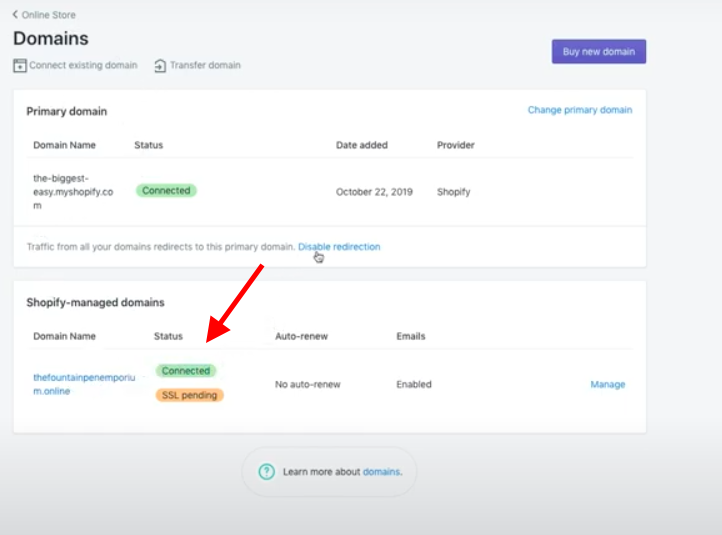Screen dimensions: 722x535
Task: Click the Enabled emails value
Action: [x=414, y=384]
